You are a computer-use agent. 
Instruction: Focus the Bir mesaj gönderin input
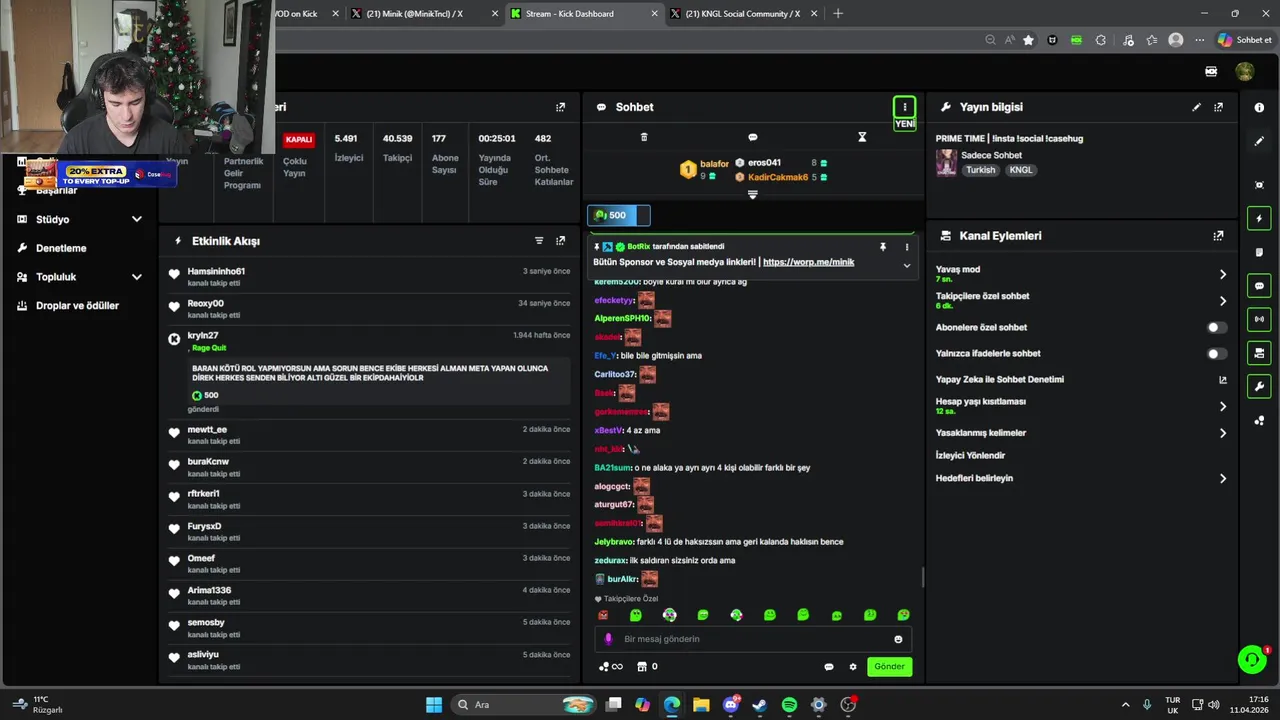point(752,639)
